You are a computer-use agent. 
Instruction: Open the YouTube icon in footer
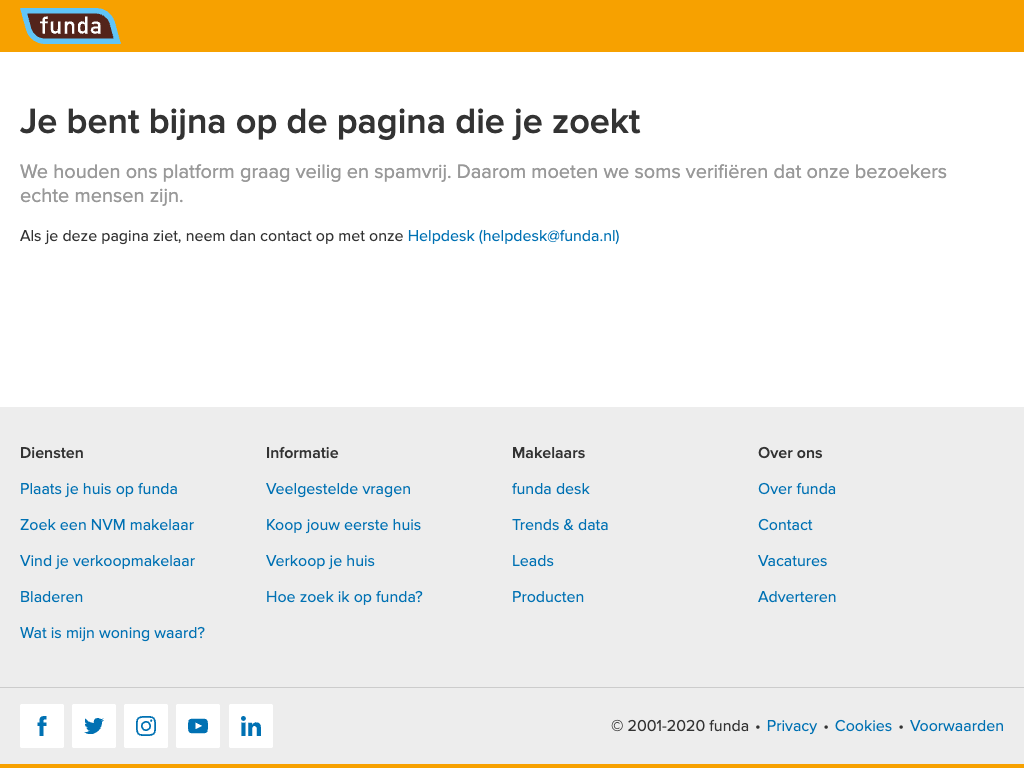point(198,726)
